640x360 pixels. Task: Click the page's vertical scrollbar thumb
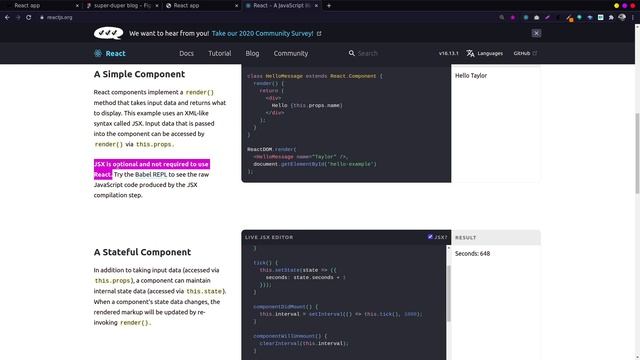pos(637,153)
